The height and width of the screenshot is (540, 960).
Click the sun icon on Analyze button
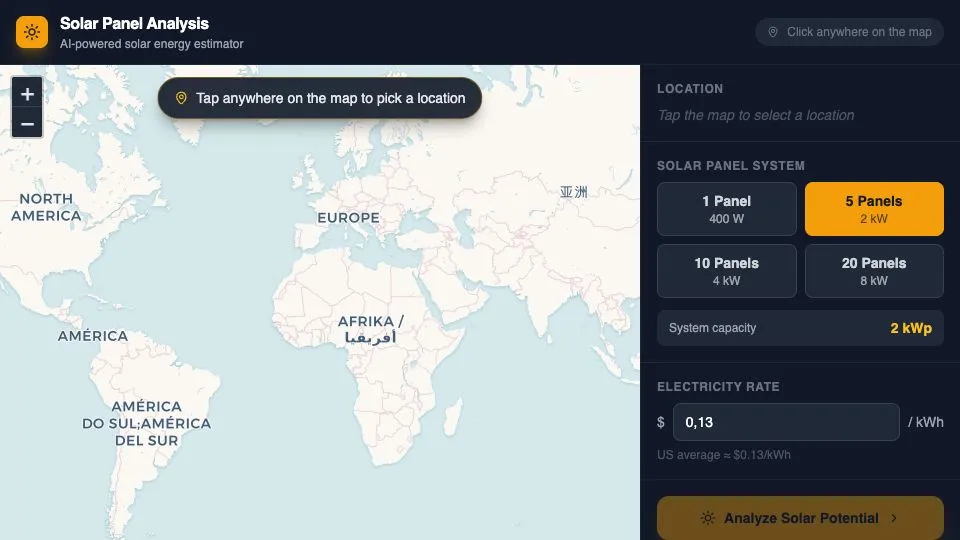coord(708,518)
